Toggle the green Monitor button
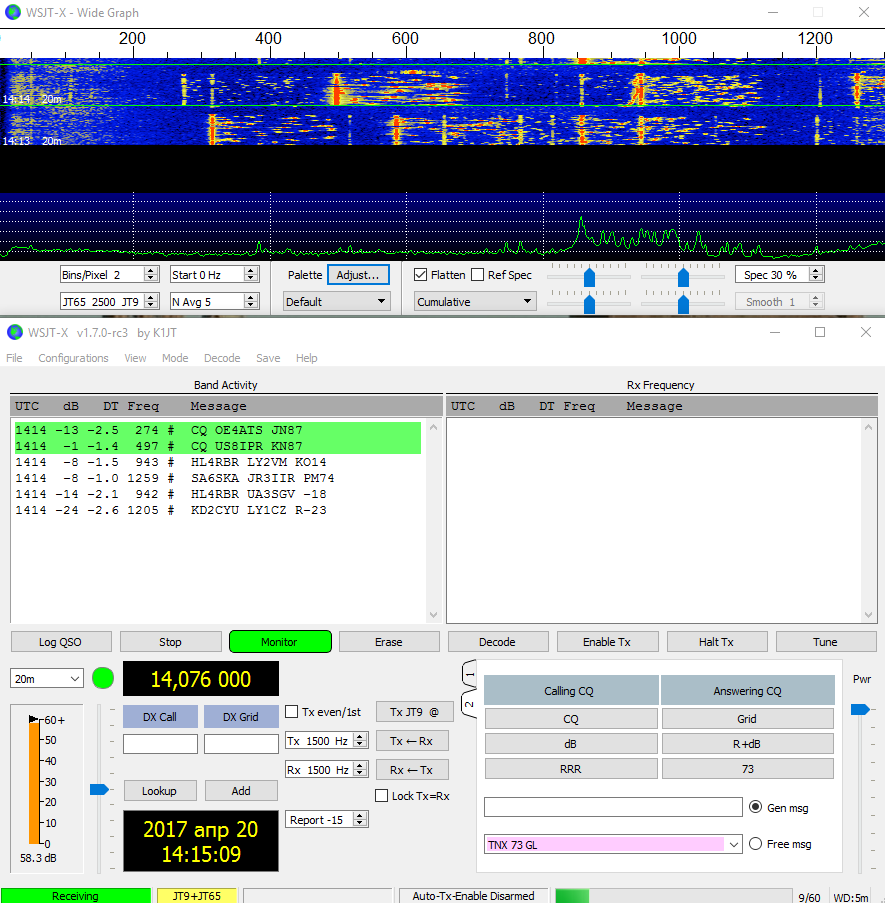The width and height of the screenshot is (885, 903). click(x=280, y=642)
